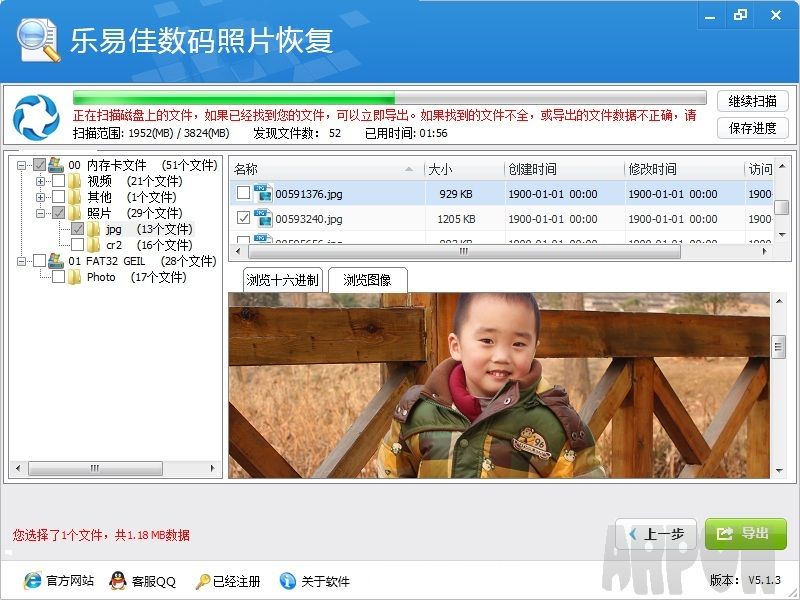Click the 00591376.jpg file icon
This screenshot has height=600, width=800.
264,193
